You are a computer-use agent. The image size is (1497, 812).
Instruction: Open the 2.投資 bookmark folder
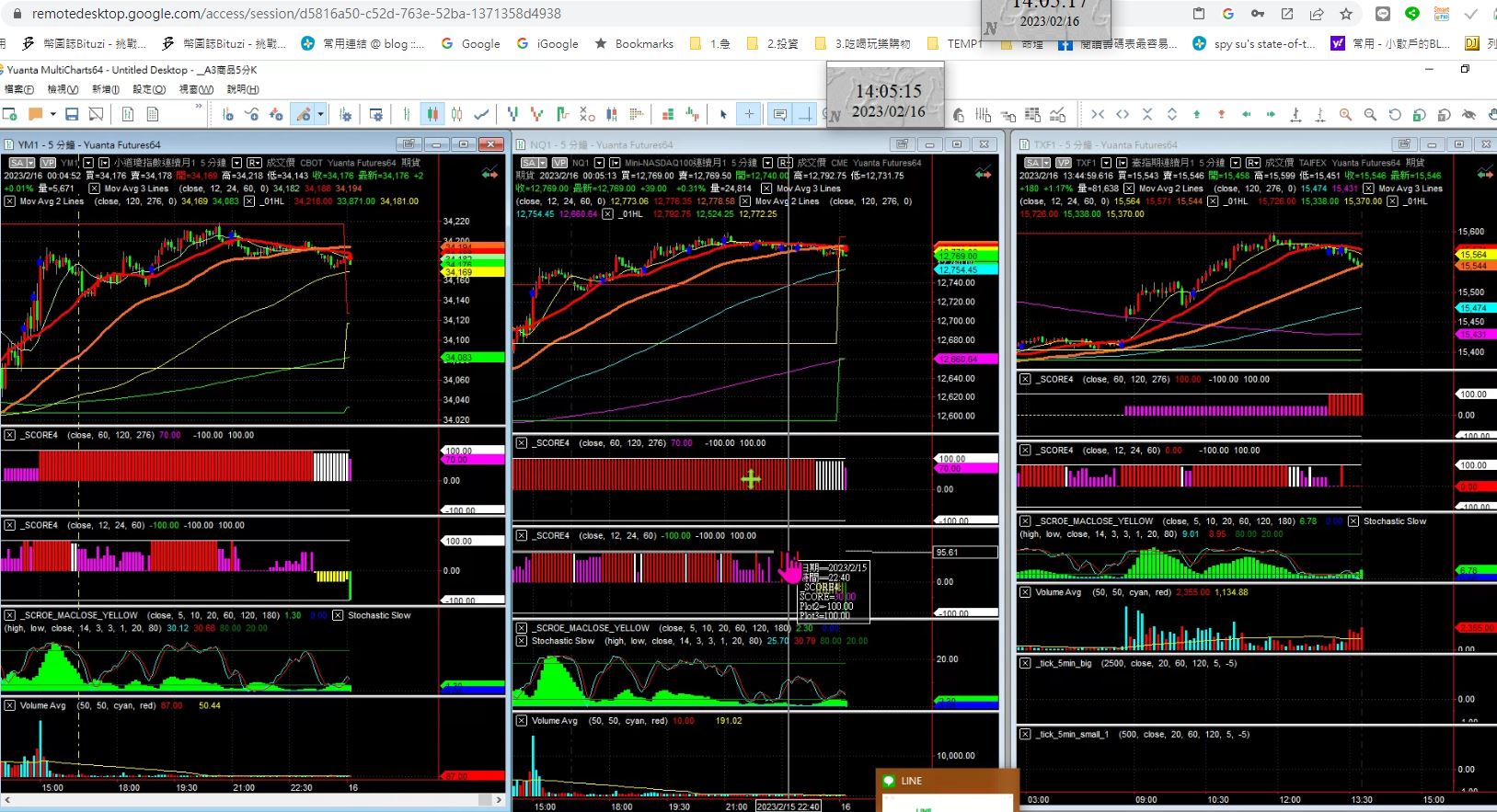click(x=772, y=43)
